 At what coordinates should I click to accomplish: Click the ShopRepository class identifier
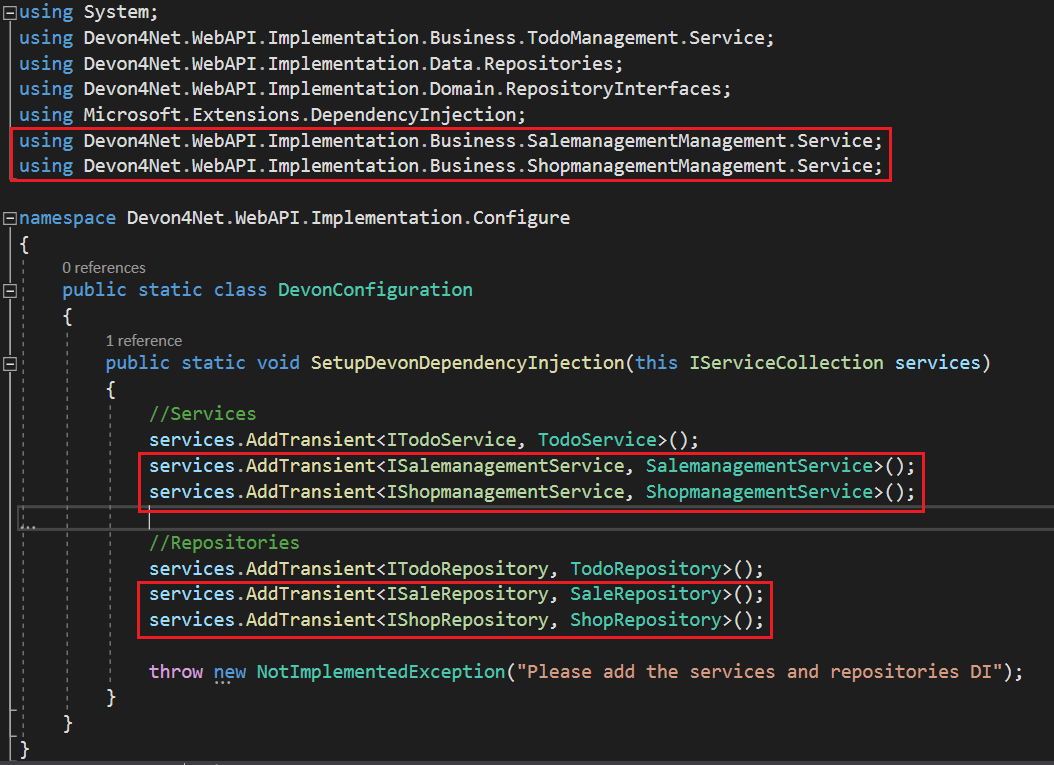[x=645, y=620]
